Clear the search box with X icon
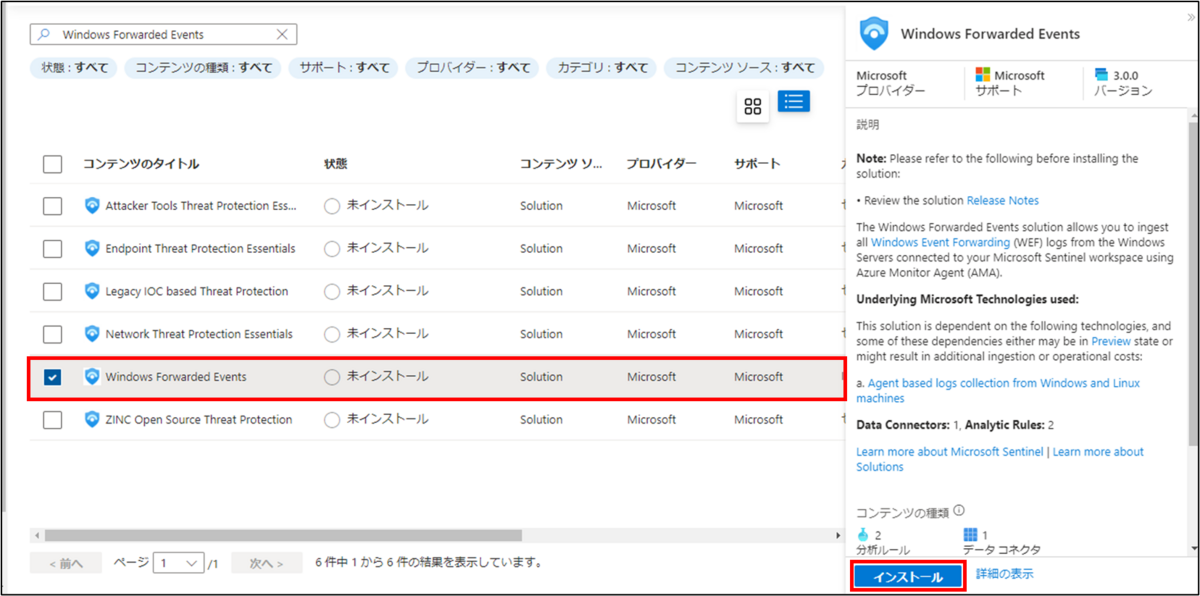The image size is (1200, 596). (283, 34)
